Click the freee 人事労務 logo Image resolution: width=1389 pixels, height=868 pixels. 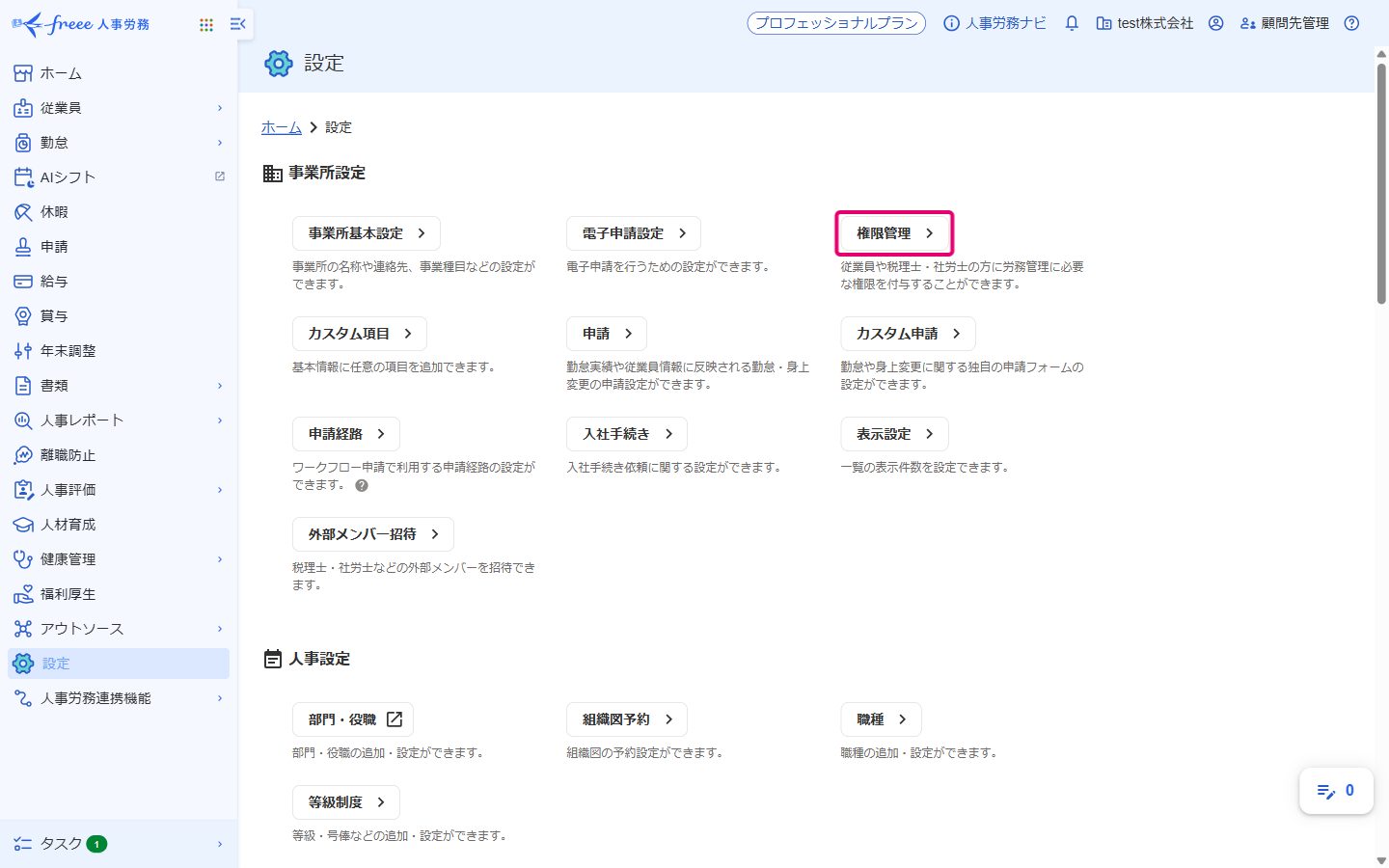pyautogui.click(x=81, y=24)
